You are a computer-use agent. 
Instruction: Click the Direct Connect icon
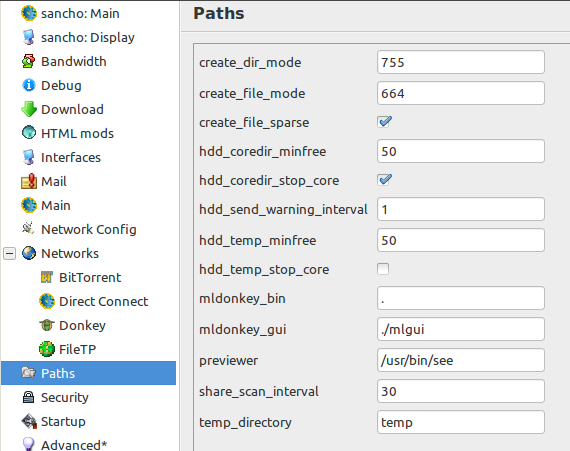47,301
